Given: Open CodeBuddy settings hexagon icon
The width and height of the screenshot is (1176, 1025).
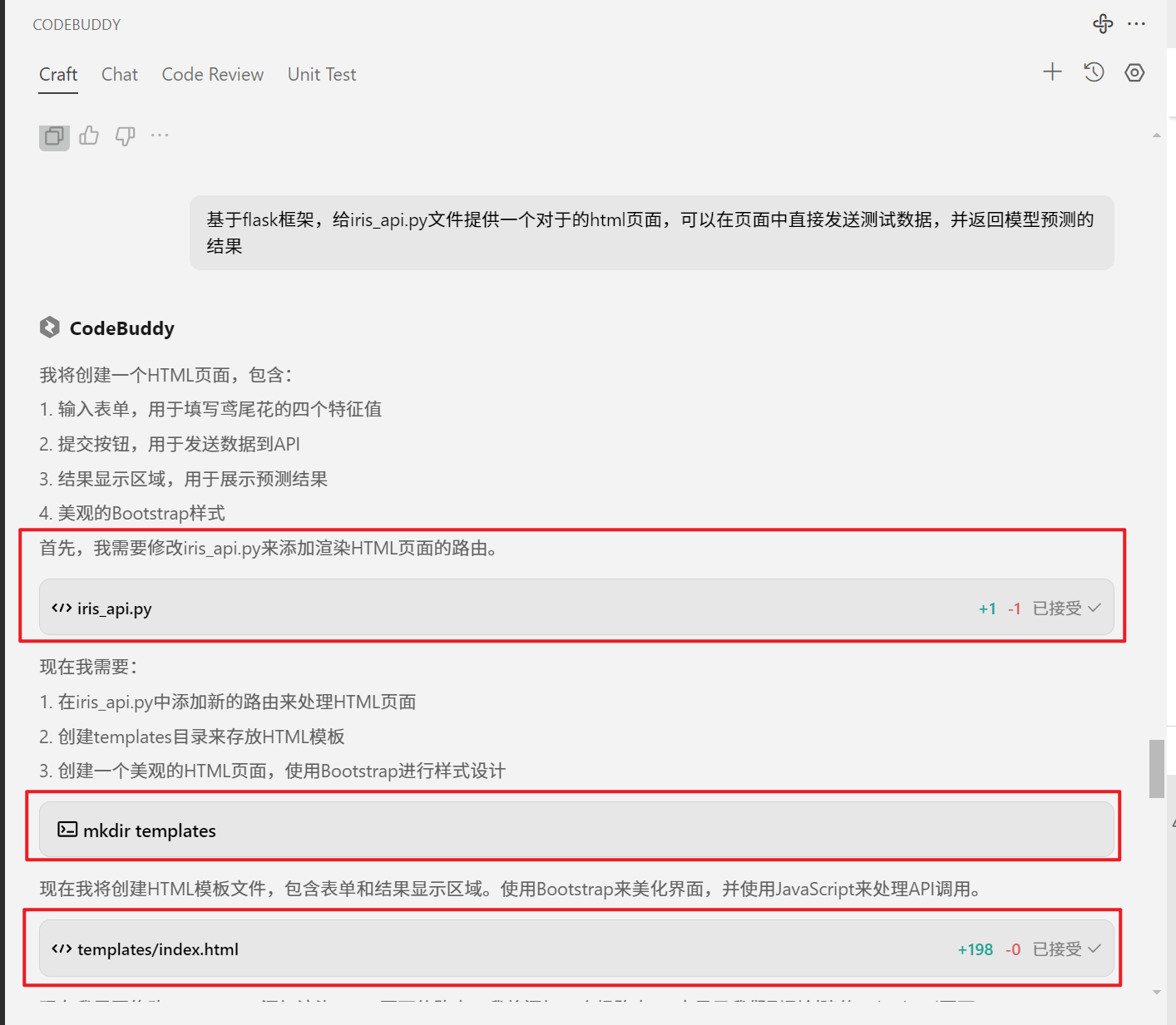Looking at the screenshot, I should click(1134, 72).
